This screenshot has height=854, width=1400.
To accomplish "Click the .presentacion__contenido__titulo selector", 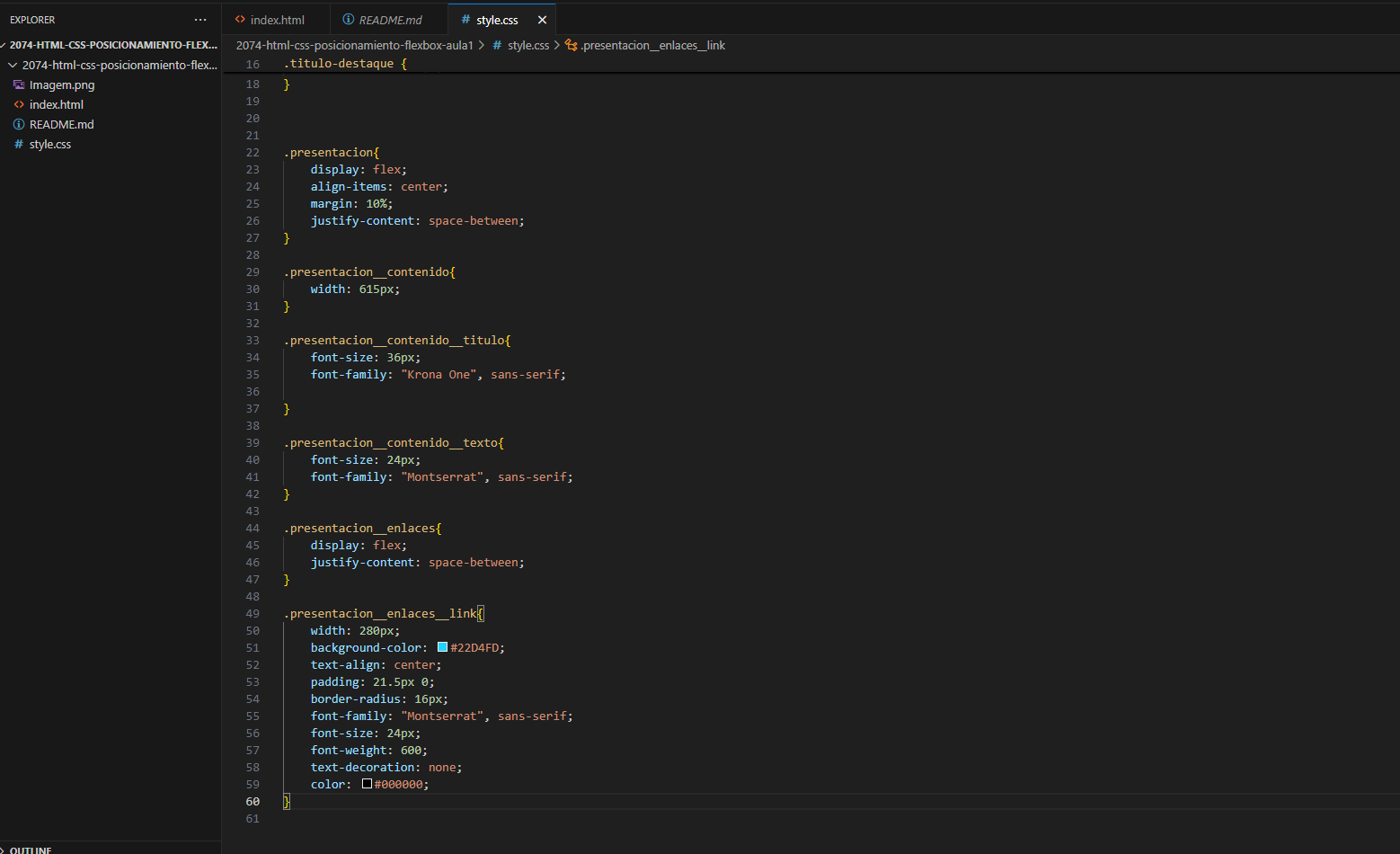I will coord(397,341).
